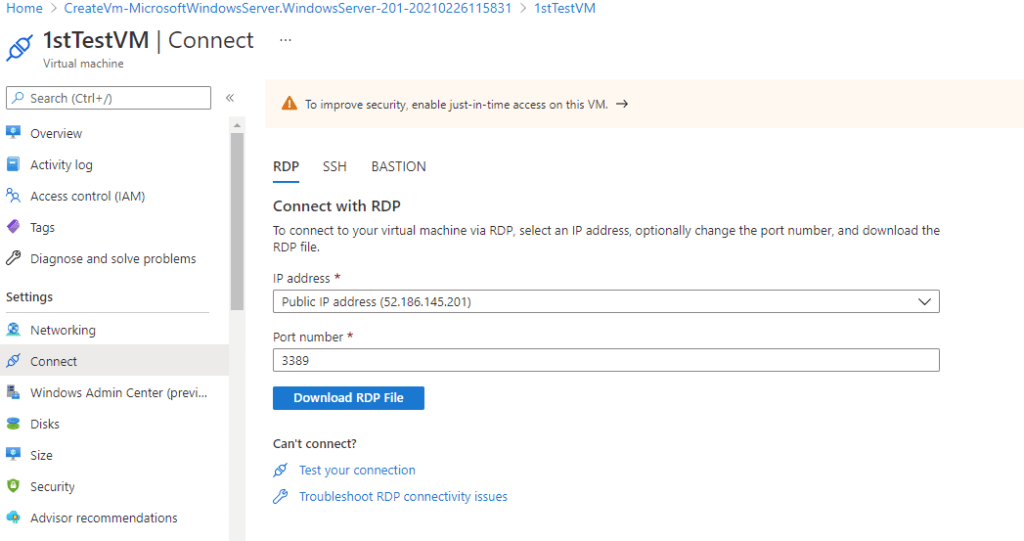The width and height of the screenshot is (1024, 541).
Task: Open the ellipsis more options menu
Action: point(285,40)
